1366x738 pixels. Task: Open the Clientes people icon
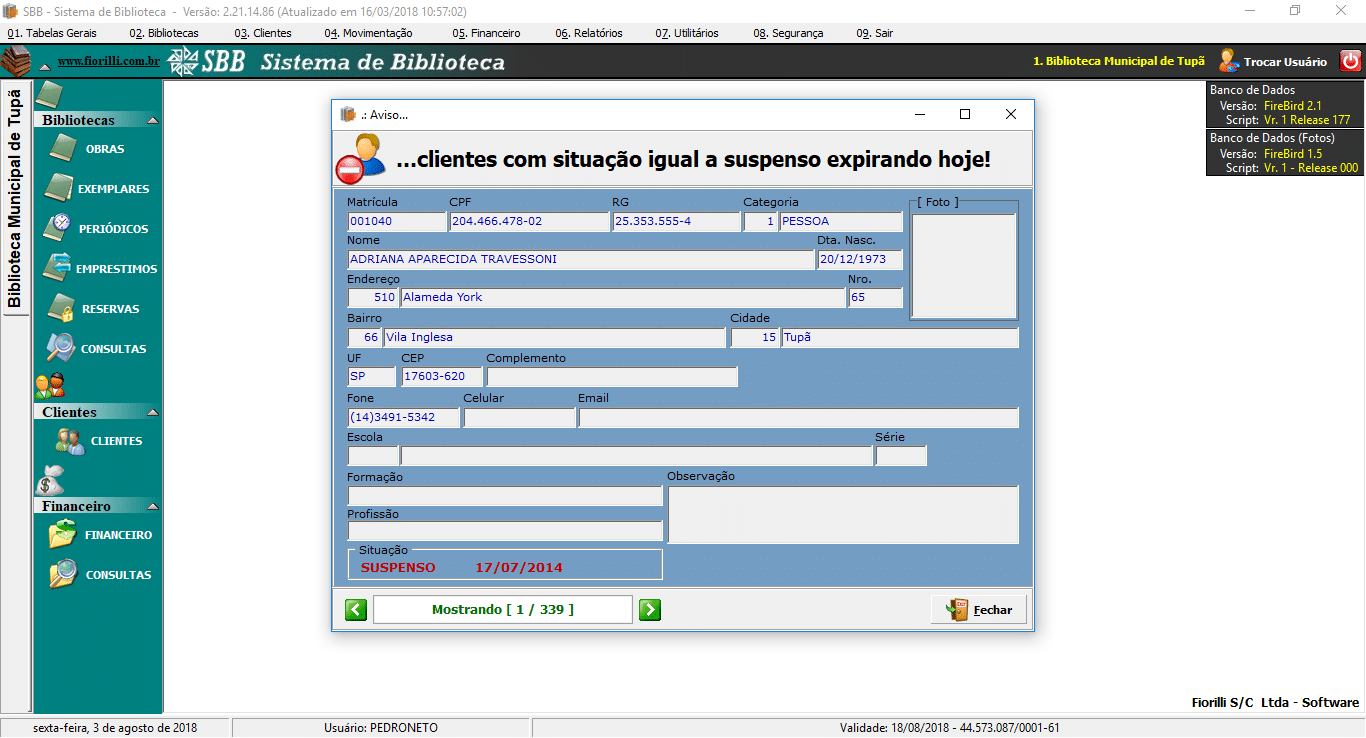(69, 441)
